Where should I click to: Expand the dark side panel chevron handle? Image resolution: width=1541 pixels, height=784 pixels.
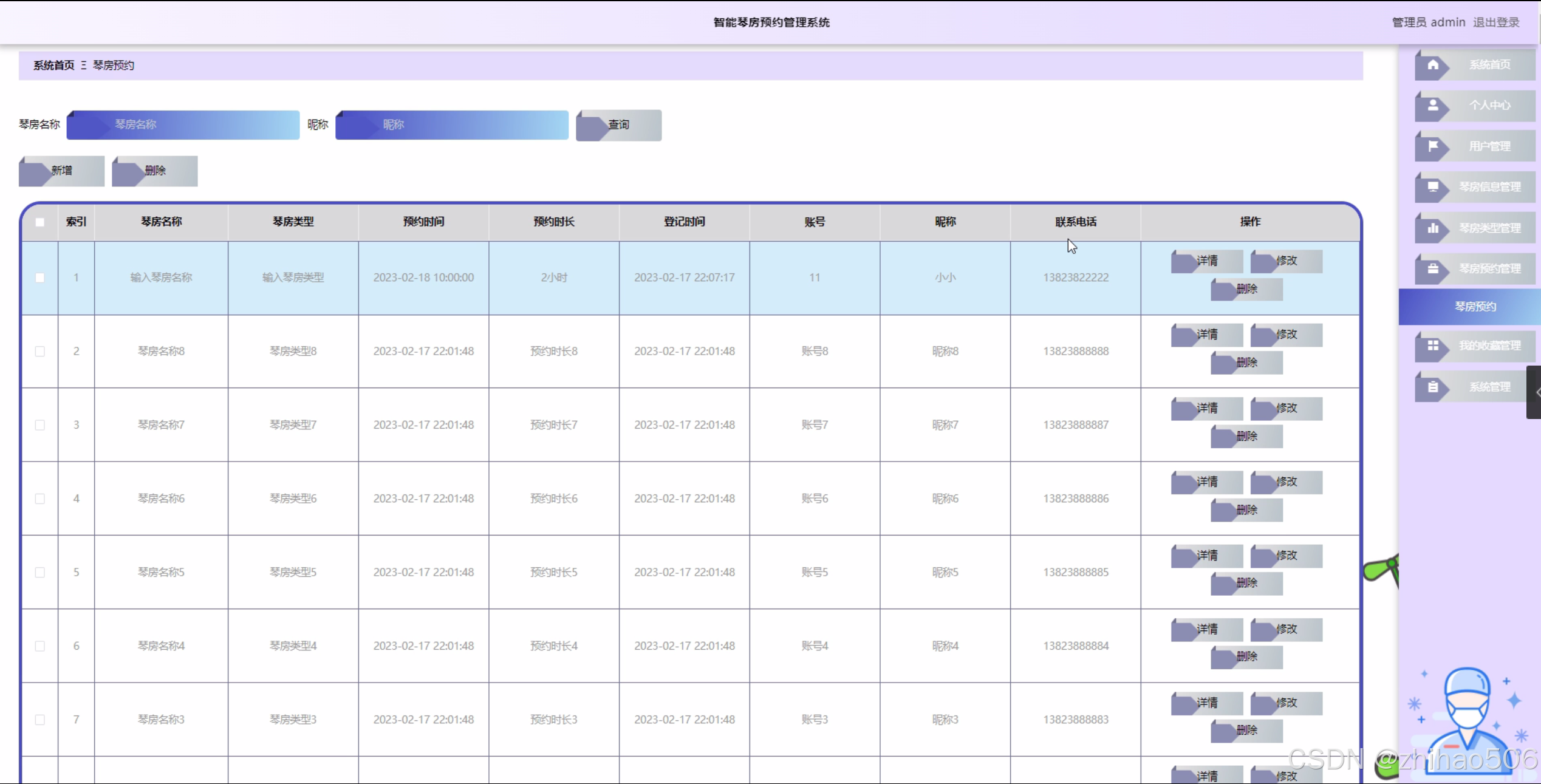click(1535, 392)
